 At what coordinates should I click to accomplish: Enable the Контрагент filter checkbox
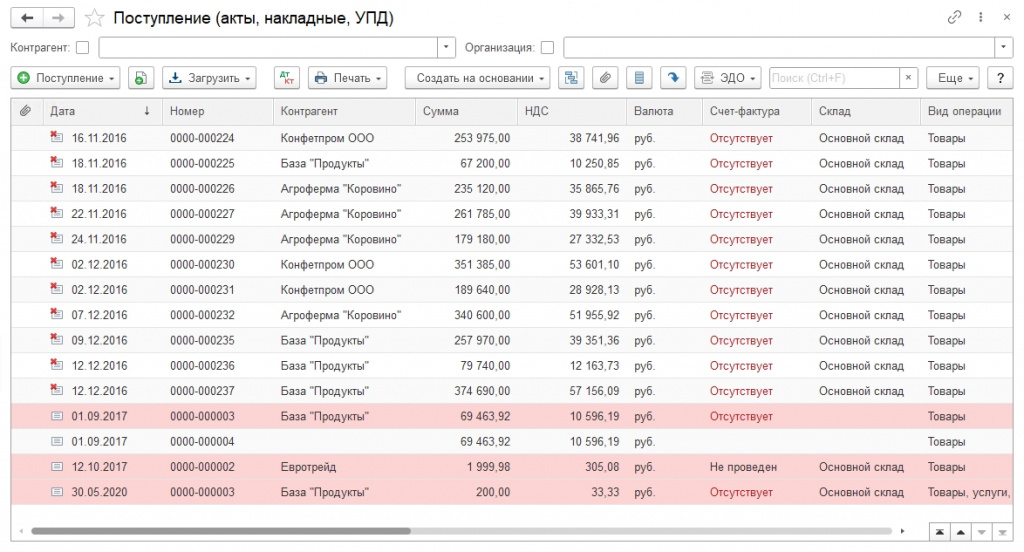pos(82,48)
